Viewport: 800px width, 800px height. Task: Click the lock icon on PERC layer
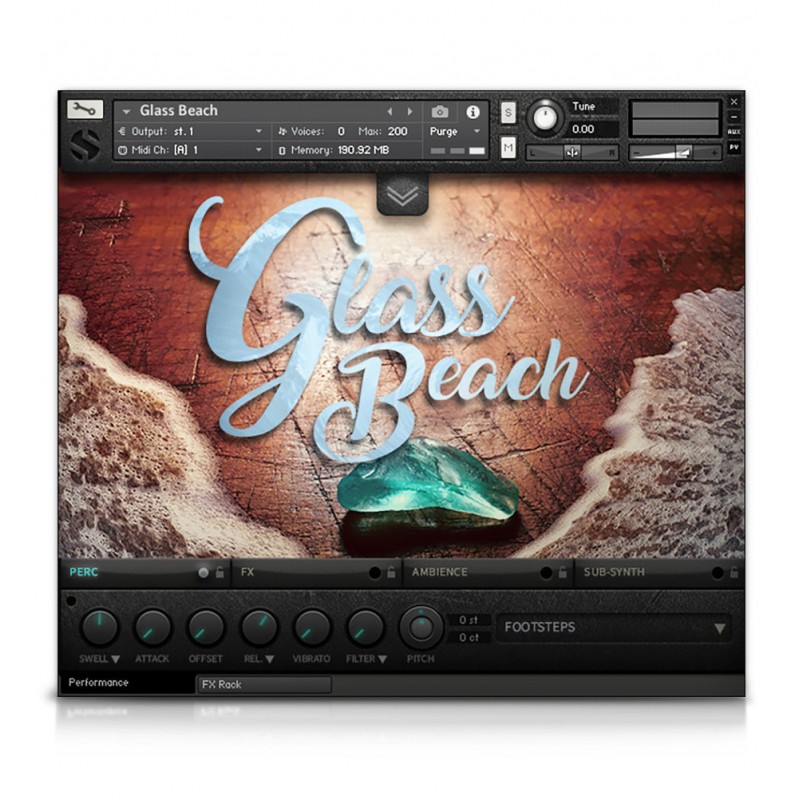tap(219, 573)
